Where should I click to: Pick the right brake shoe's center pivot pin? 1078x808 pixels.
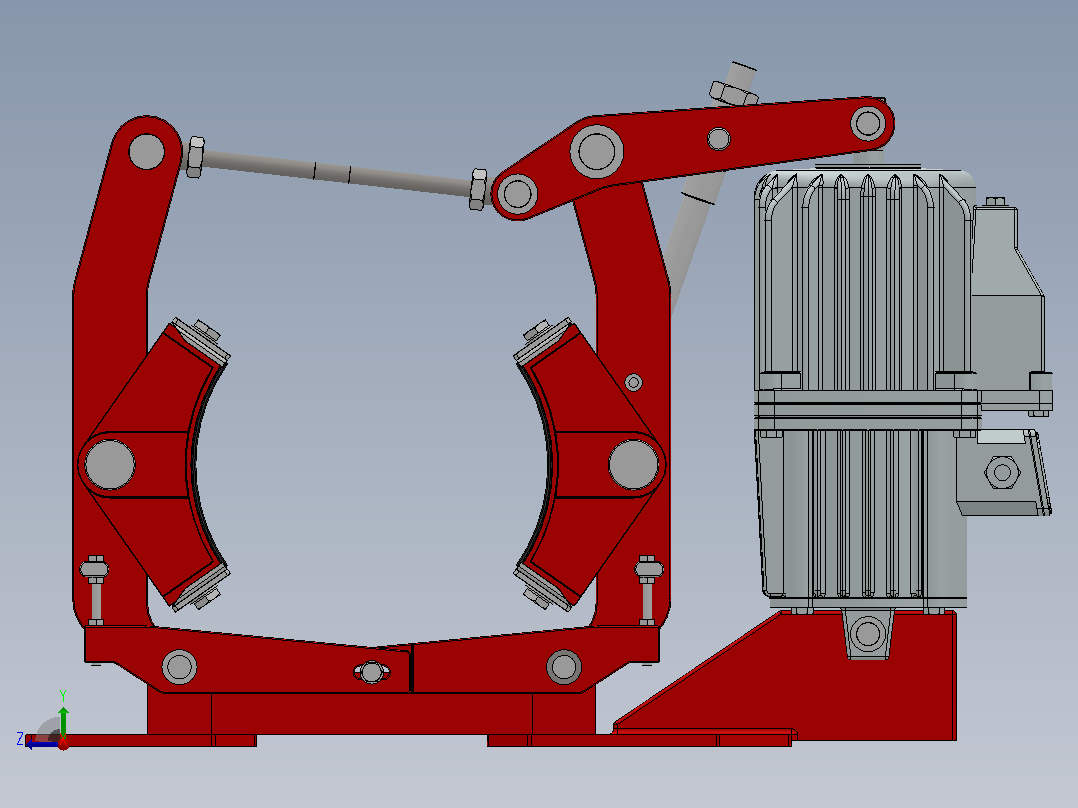pyautogui.click(x=633, y=465)
